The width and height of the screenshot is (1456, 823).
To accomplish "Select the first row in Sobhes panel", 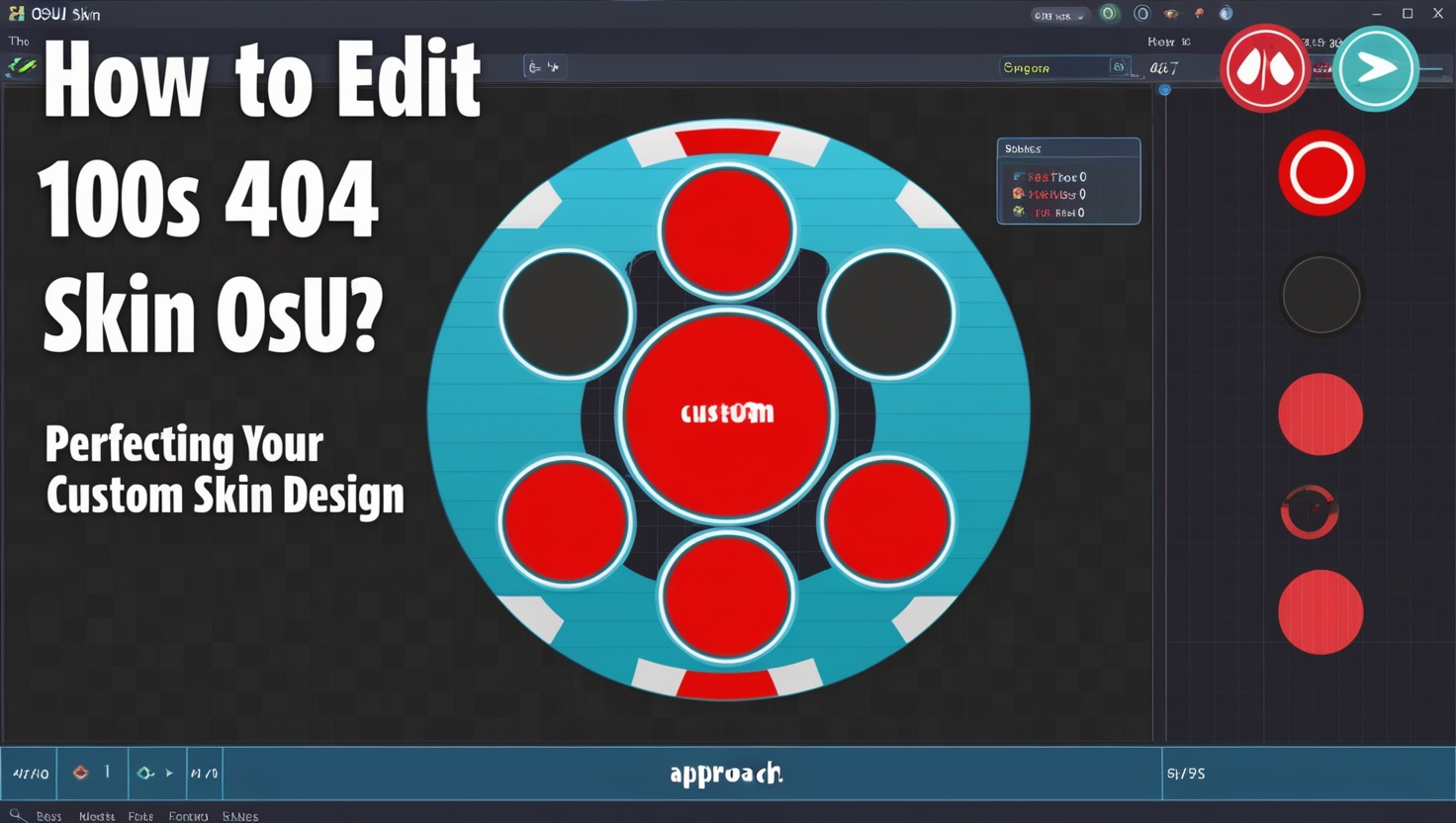I will [x=1050, y=177].
